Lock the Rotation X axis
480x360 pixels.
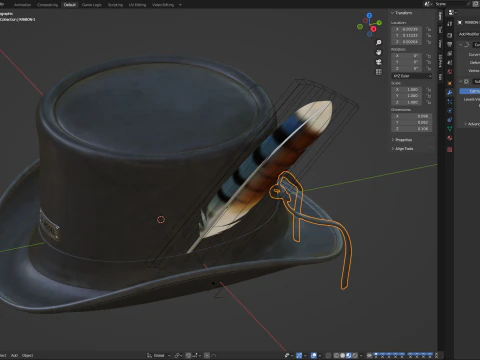pyautogui.click(x=429, y=56)
